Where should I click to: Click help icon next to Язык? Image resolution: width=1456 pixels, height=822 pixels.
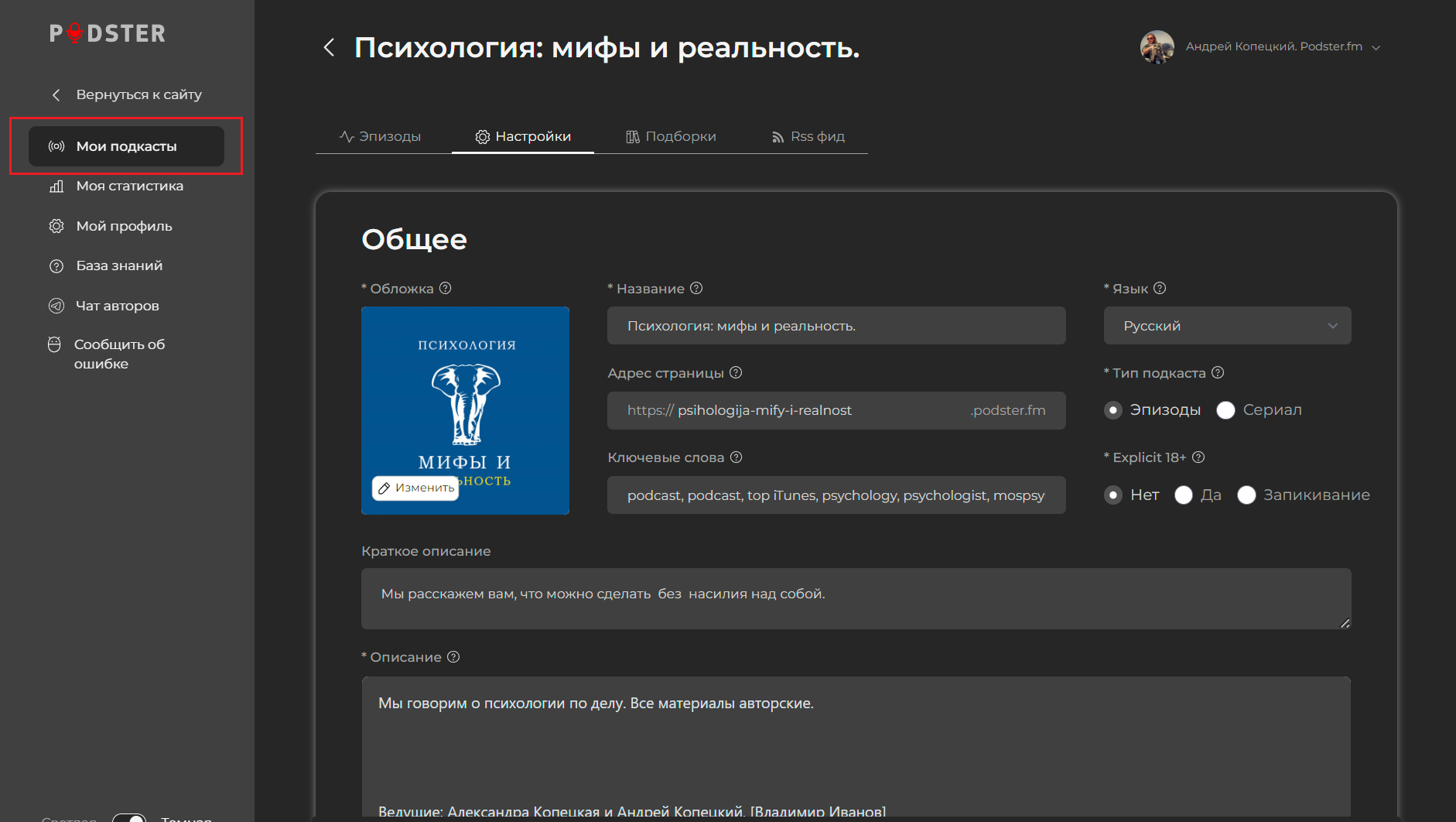coord(1160,288)
